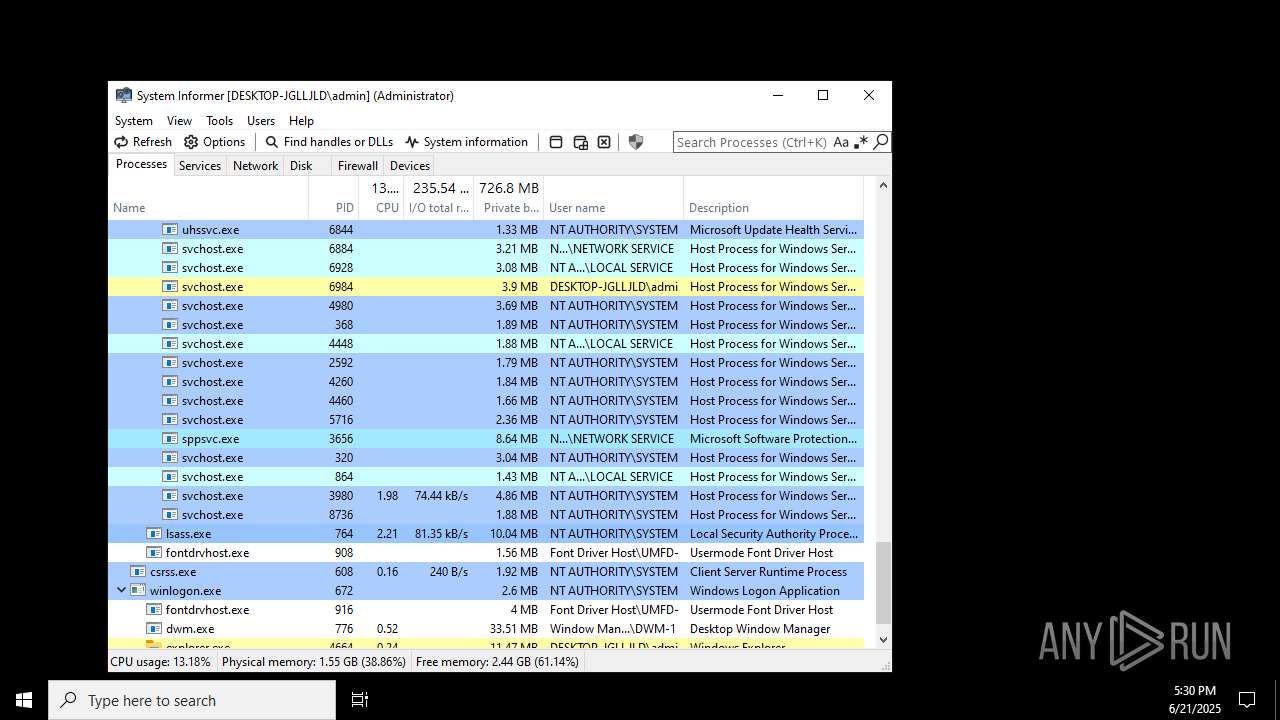Click the find window and thread icon
1280x720 pixels.
(580, 142)
